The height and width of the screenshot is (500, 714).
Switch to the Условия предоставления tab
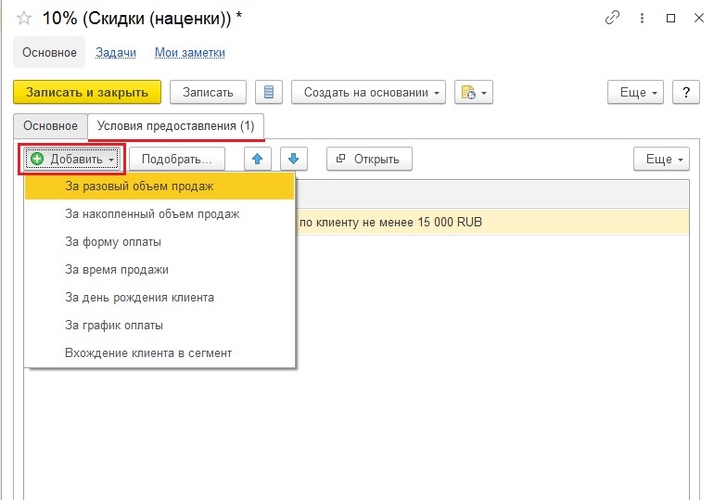pos(175,126)
